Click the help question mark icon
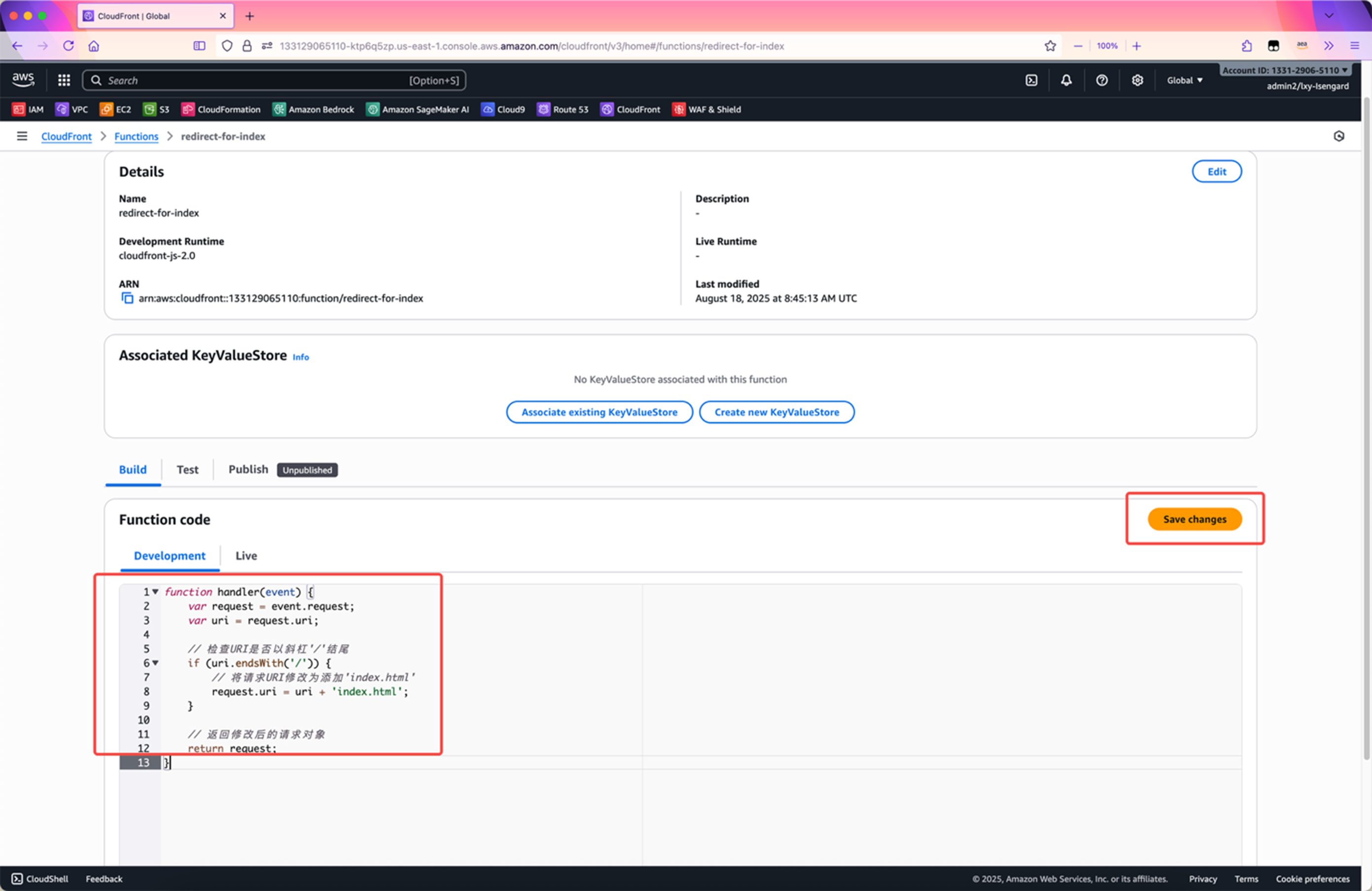Viewport: 1372px width, 891px height. click(1101, 80)
